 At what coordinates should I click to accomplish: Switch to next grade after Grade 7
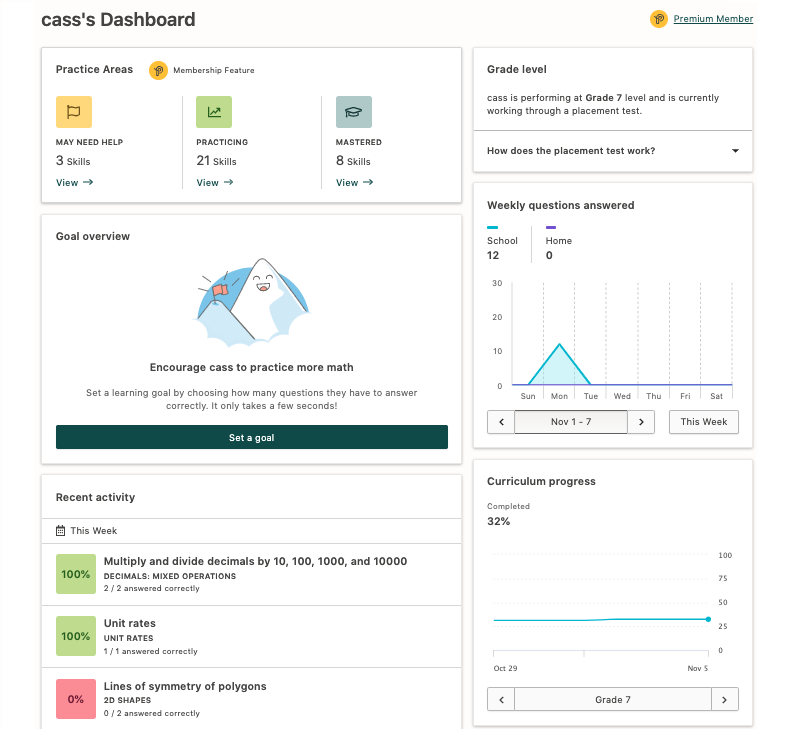724,699
